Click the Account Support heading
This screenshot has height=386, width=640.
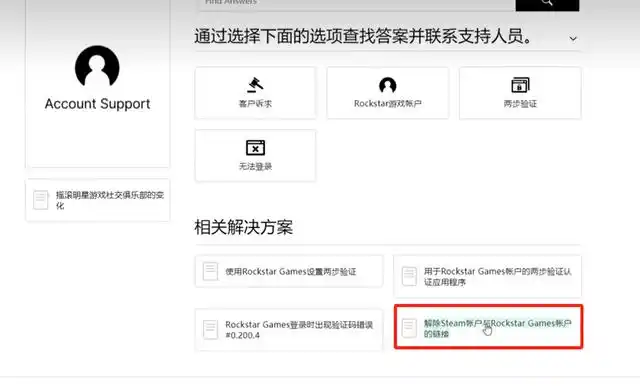point(97,104)
